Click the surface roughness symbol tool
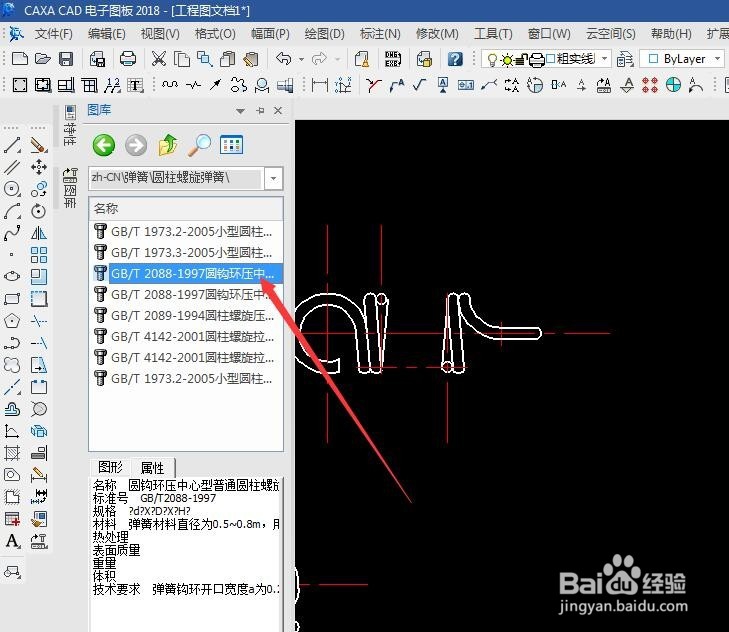 [420, 85]
